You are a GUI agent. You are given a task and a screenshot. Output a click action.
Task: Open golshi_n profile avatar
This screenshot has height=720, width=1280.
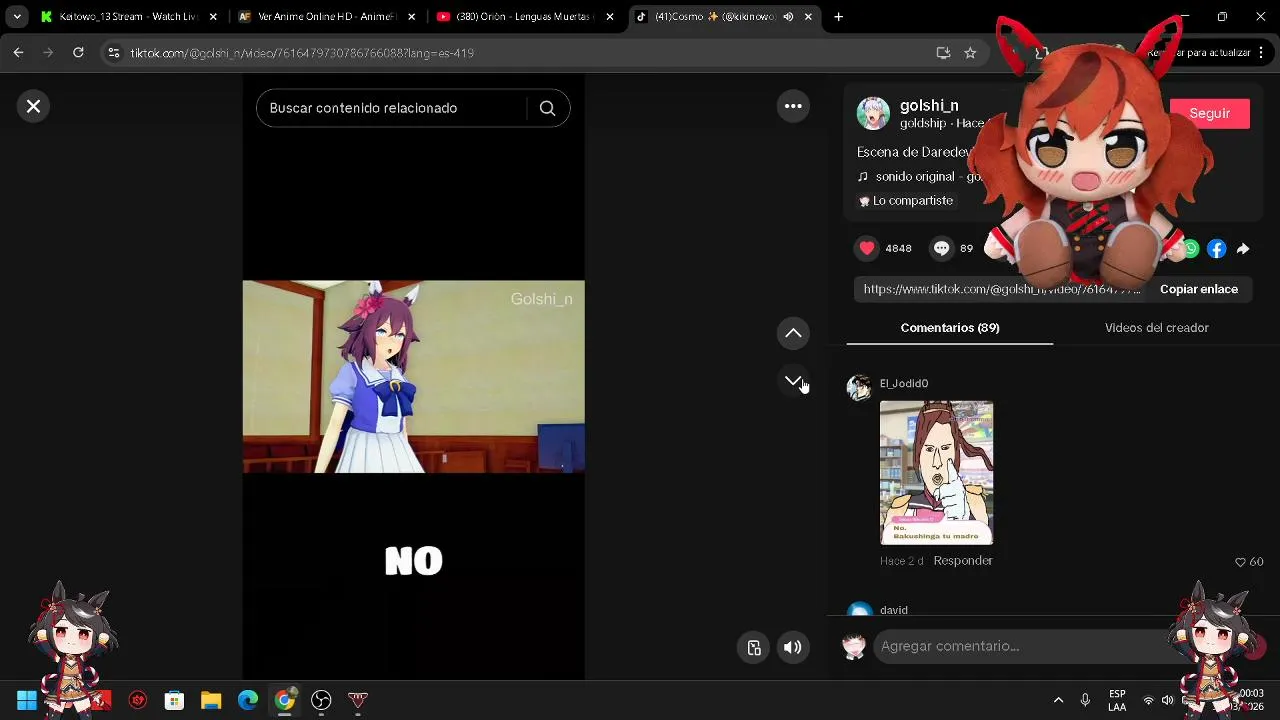click(x=873, y=113)
